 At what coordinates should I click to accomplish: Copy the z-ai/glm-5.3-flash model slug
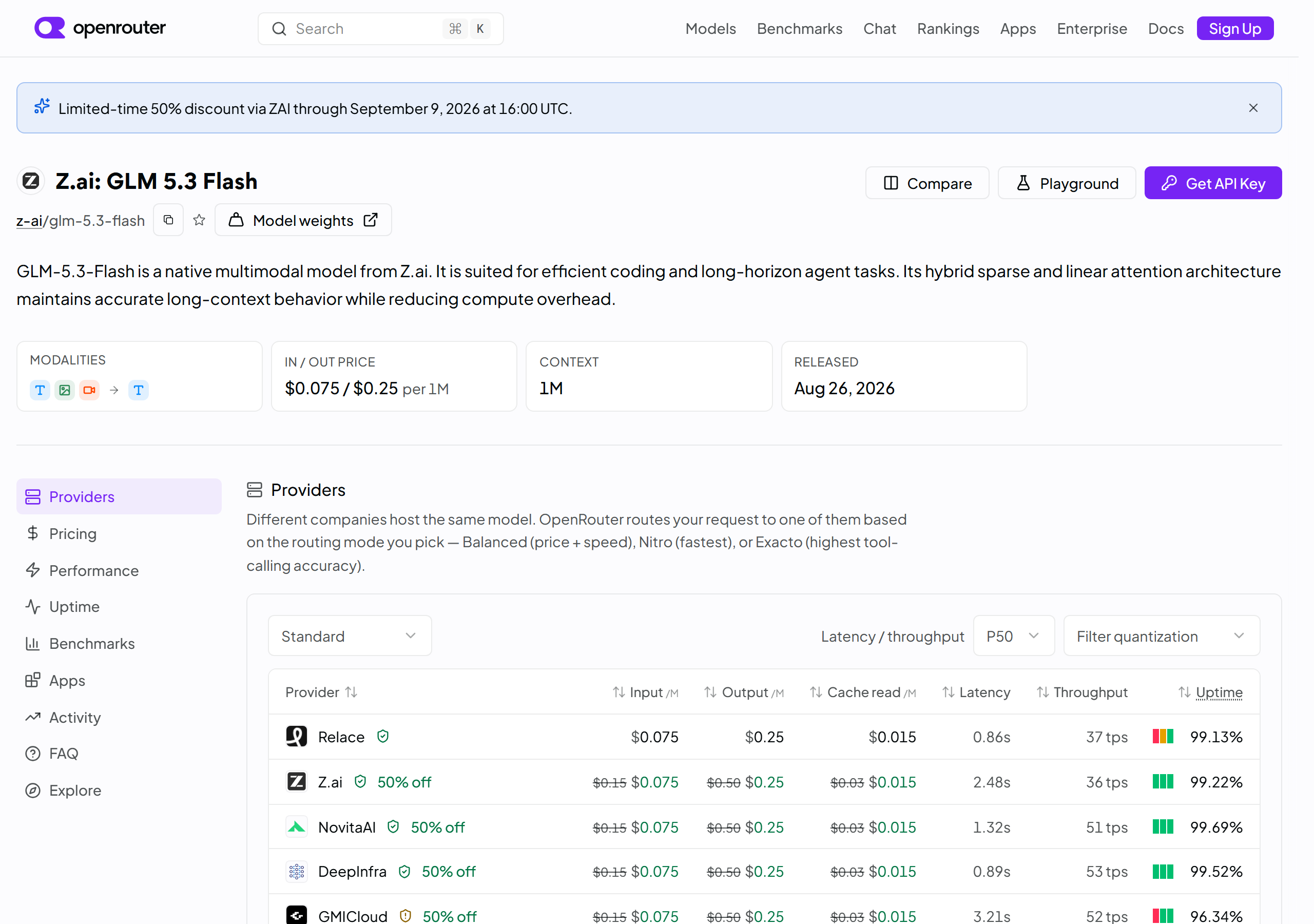[x=168, y=220]
